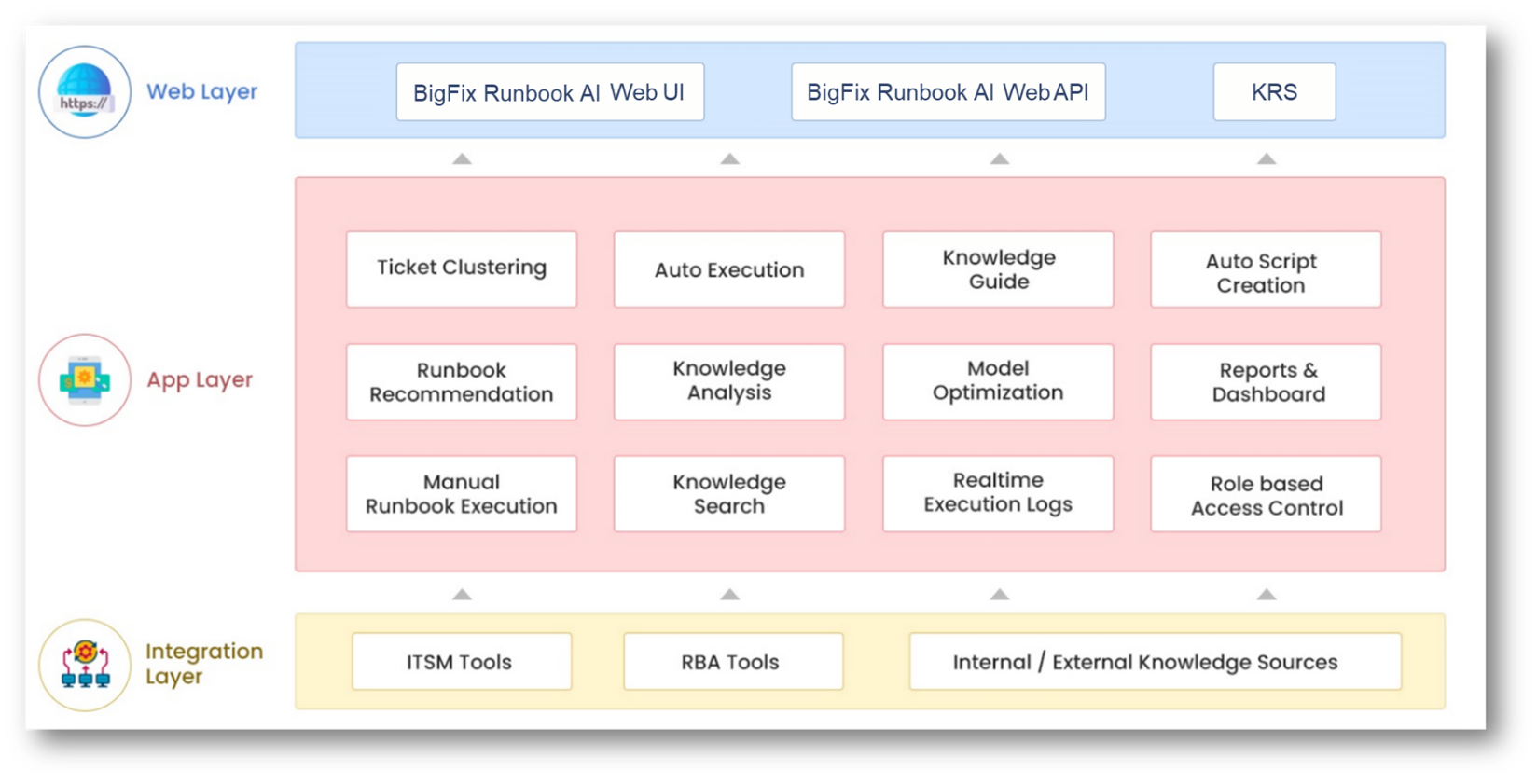Click the Integration Layer network icon
The image size is (1537, 784).
pyautogui.click(x=85, y=665)
